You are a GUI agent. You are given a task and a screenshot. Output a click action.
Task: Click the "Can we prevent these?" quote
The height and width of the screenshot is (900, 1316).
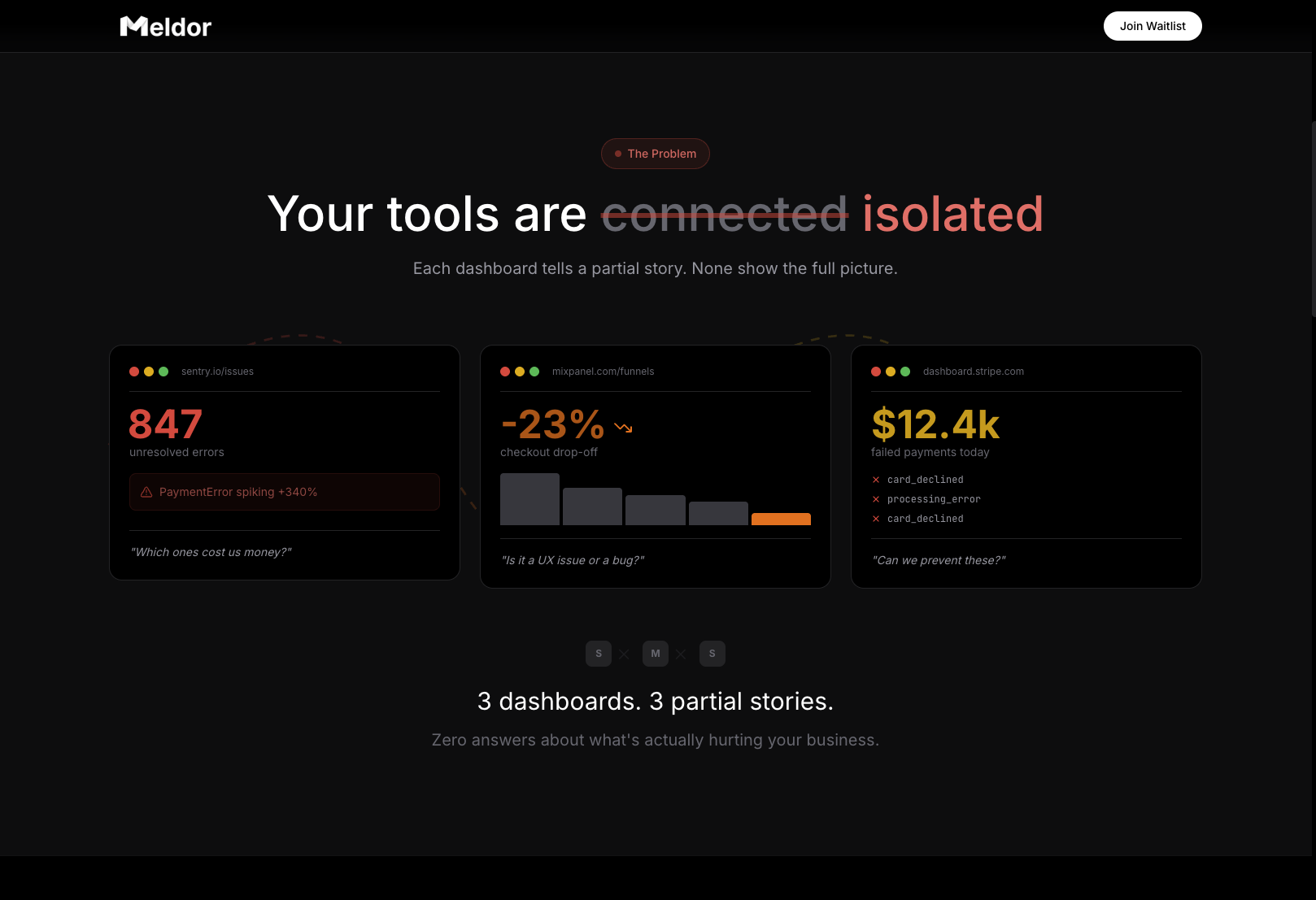tap(939, 560)
